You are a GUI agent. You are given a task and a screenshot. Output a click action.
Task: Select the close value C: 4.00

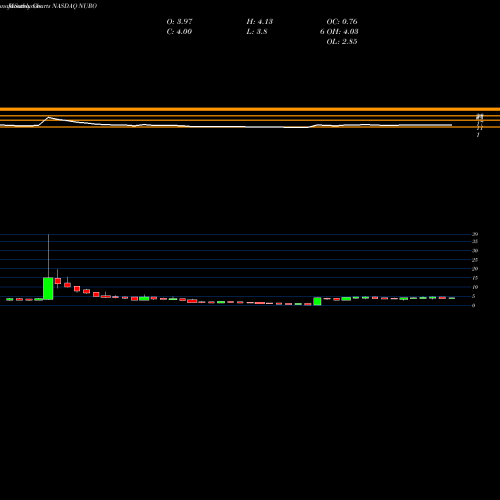179,31
